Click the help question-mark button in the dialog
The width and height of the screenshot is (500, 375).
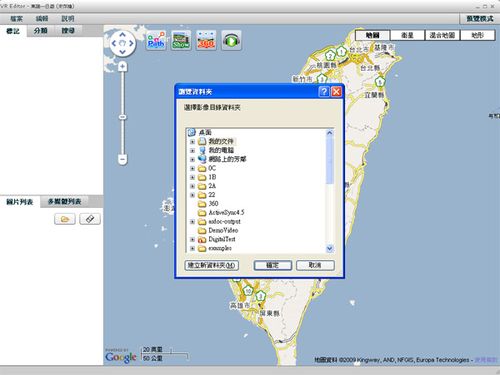point(324,91)
